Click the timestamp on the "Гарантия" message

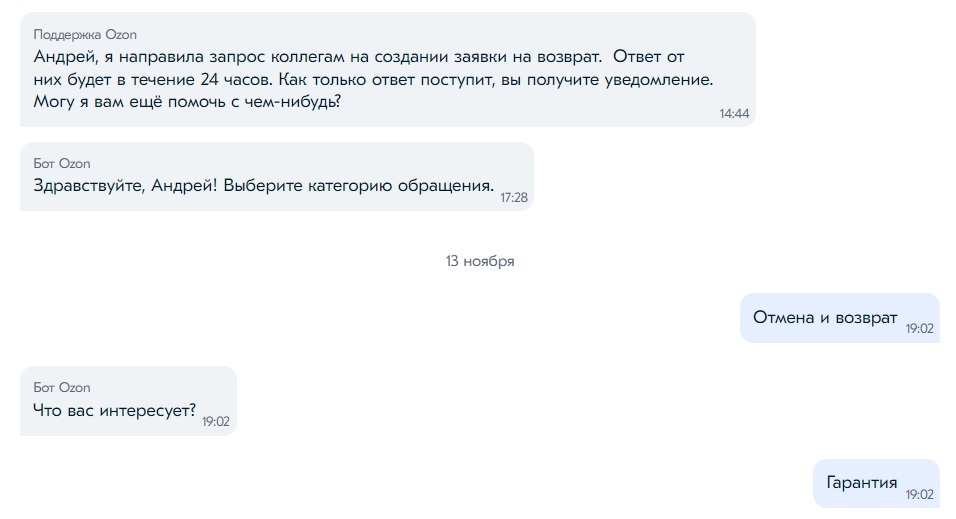coord(919,494)
